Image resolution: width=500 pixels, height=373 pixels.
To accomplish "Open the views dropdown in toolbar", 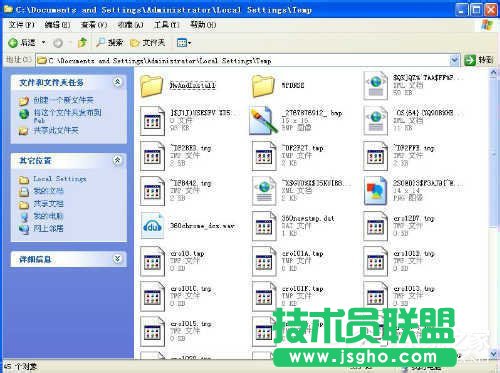I will pyautogui.click(x=184, y=43).
